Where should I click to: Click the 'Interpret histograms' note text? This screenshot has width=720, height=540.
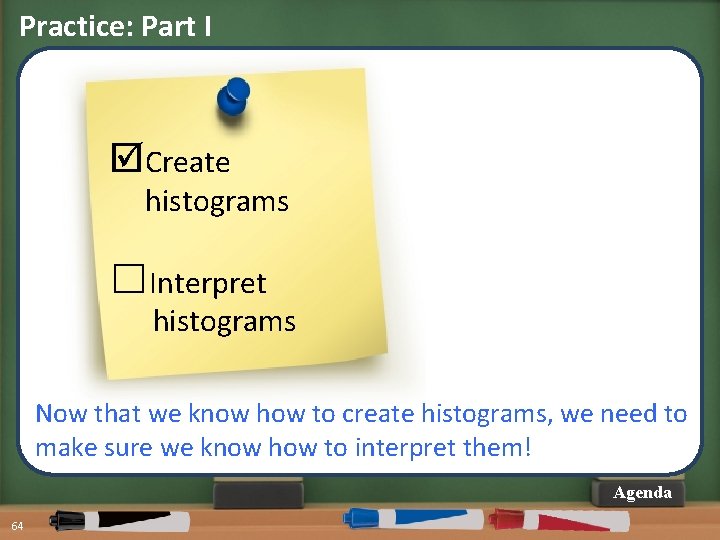click(223, 302)
